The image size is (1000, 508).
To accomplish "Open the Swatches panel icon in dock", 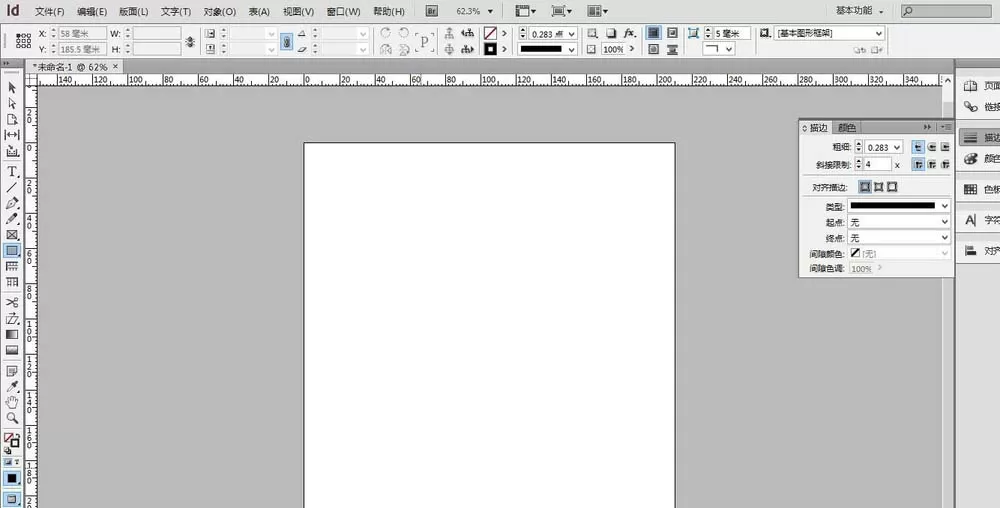I will point(971,189).
